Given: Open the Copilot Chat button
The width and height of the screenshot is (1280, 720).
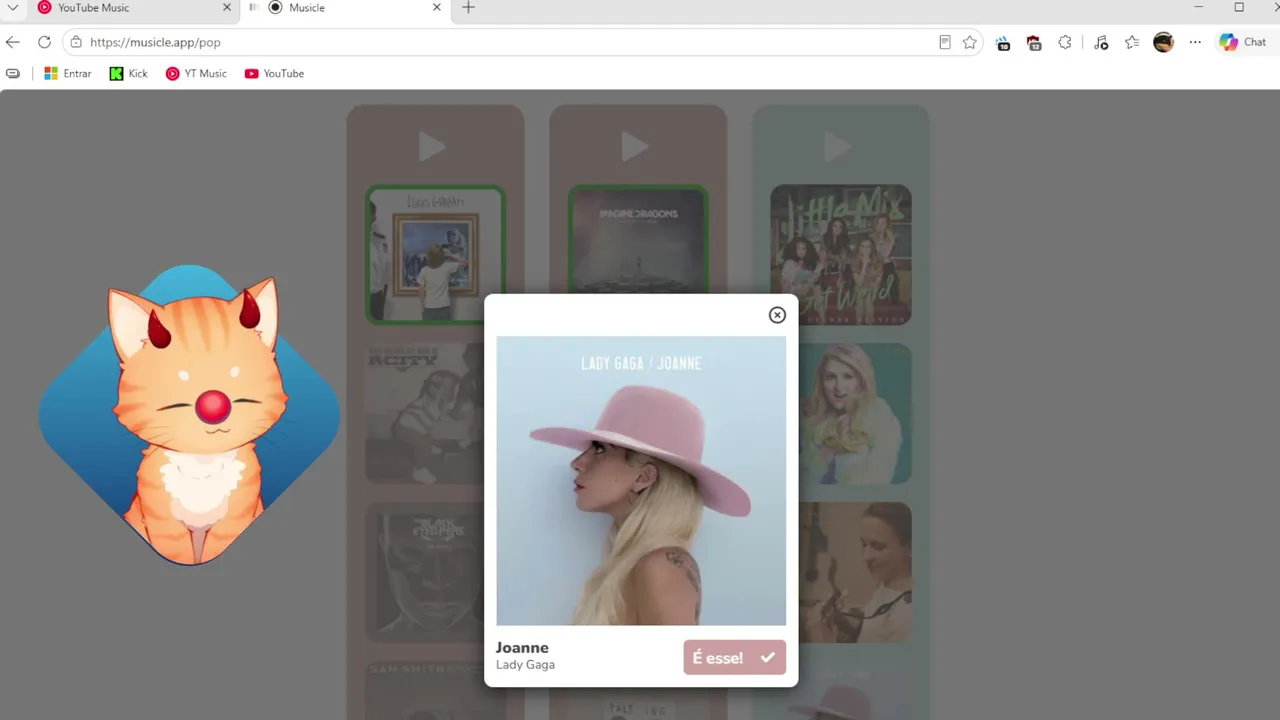Looking at the screenshot, I should (1242, 42).
